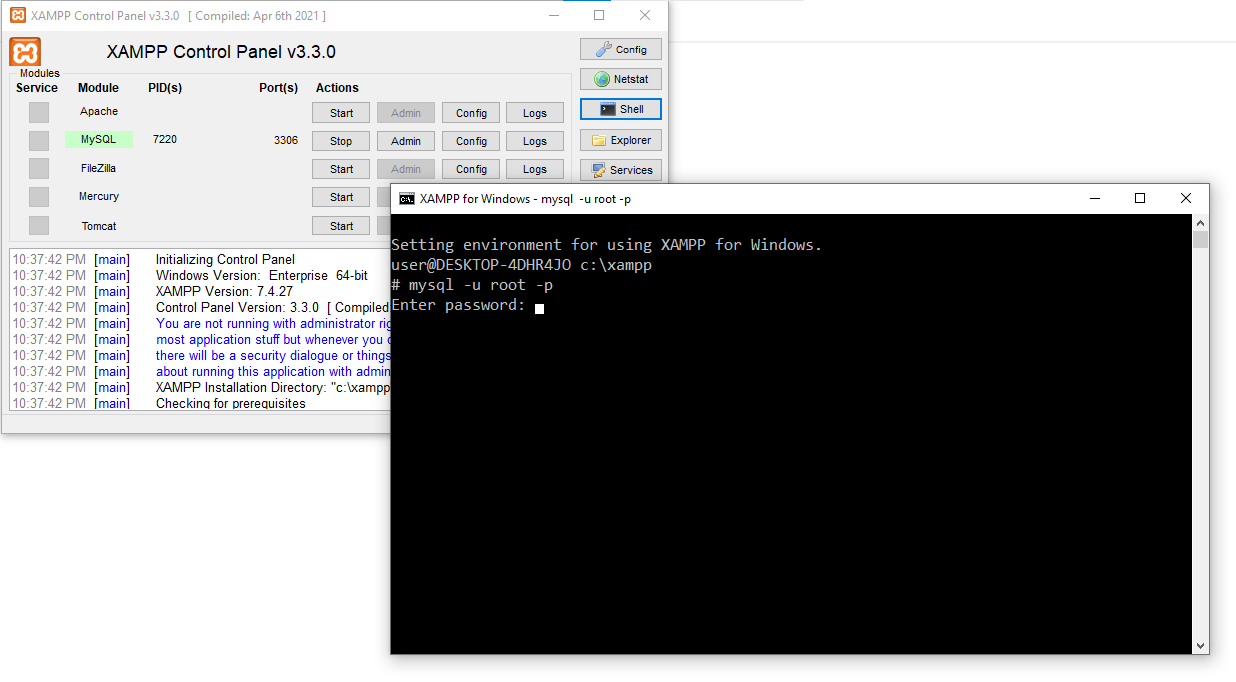Click the shell window scrollbar up arrow
The image size is (1236, 682).
(x=1201, y=221)
